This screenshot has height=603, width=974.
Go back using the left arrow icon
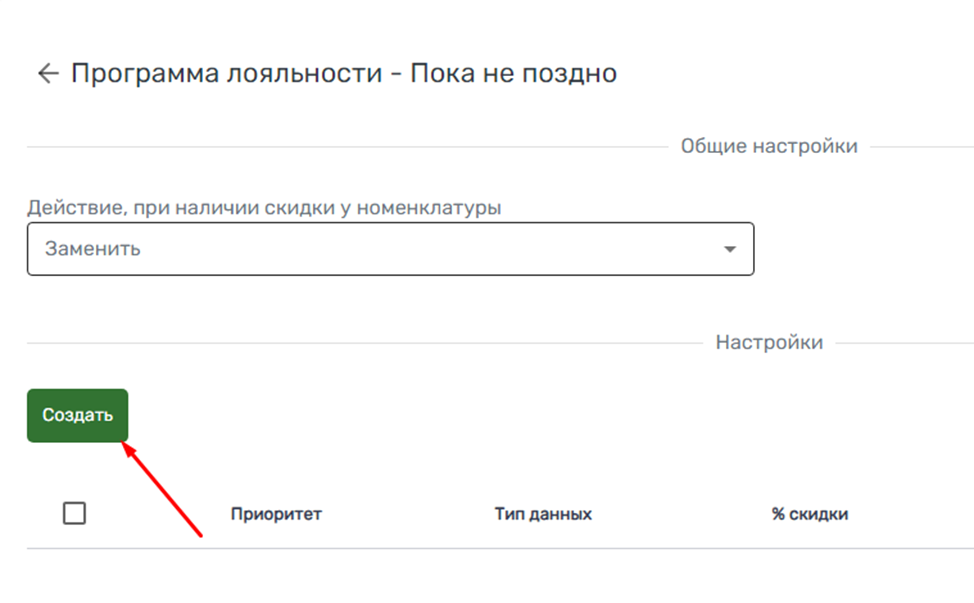click(x=47, y=74)
